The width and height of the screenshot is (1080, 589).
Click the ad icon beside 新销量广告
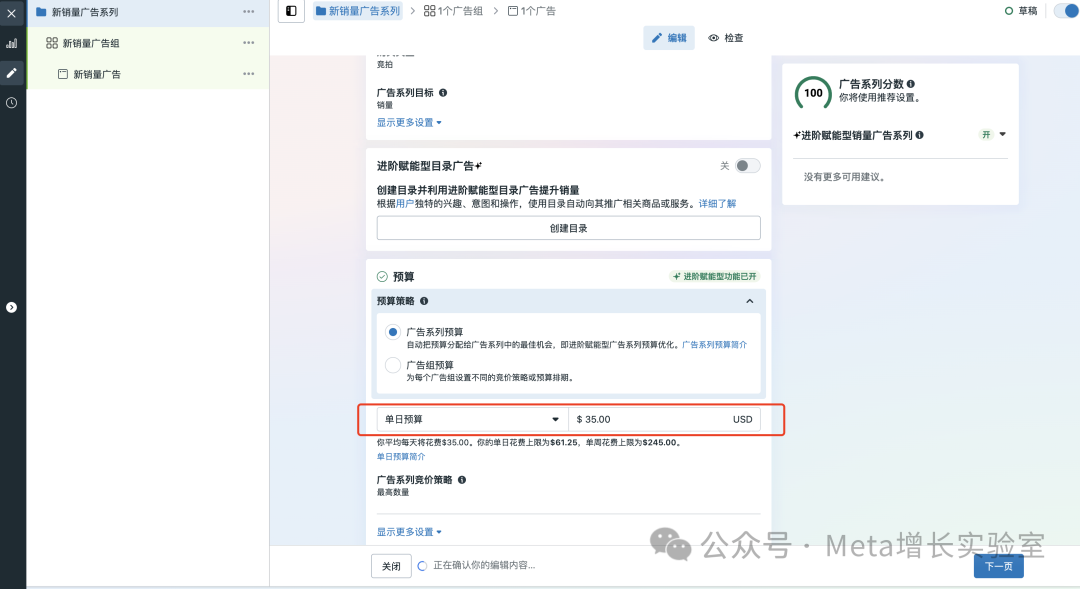pos(62,73)
